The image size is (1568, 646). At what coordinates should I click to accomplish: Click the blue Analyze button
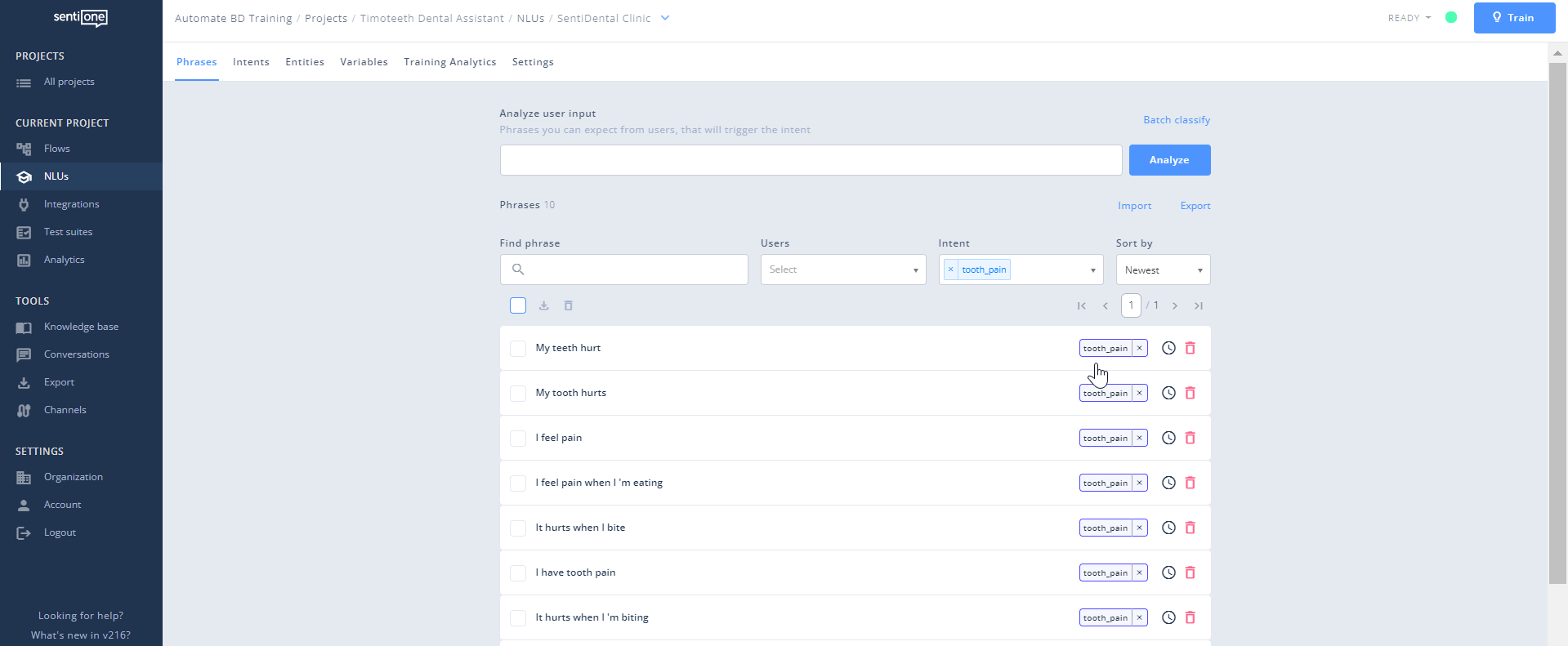coord(1168,160)
